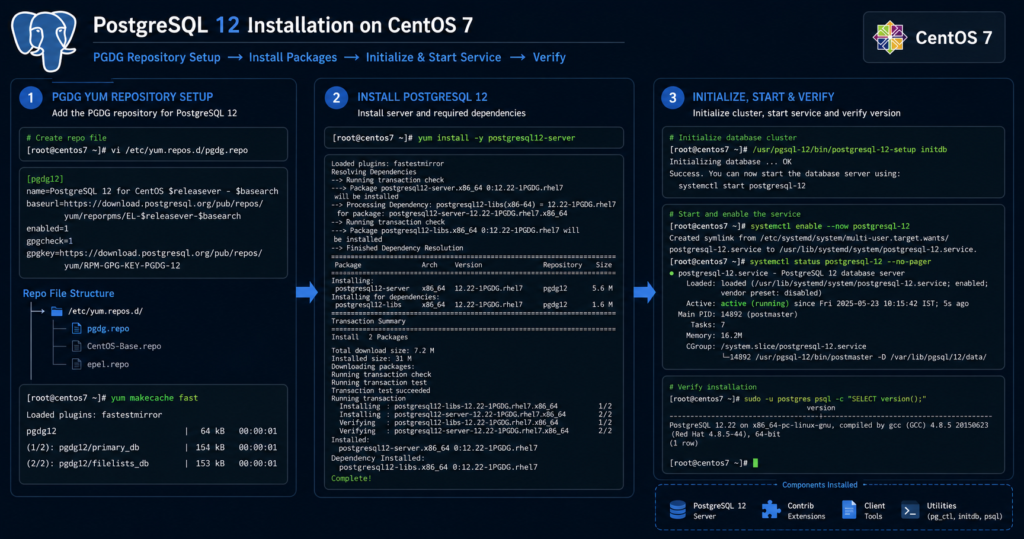Click the file icon next to pgdg.repo
This screenshot has height=539, width=1024.
[x=76, y=329]
